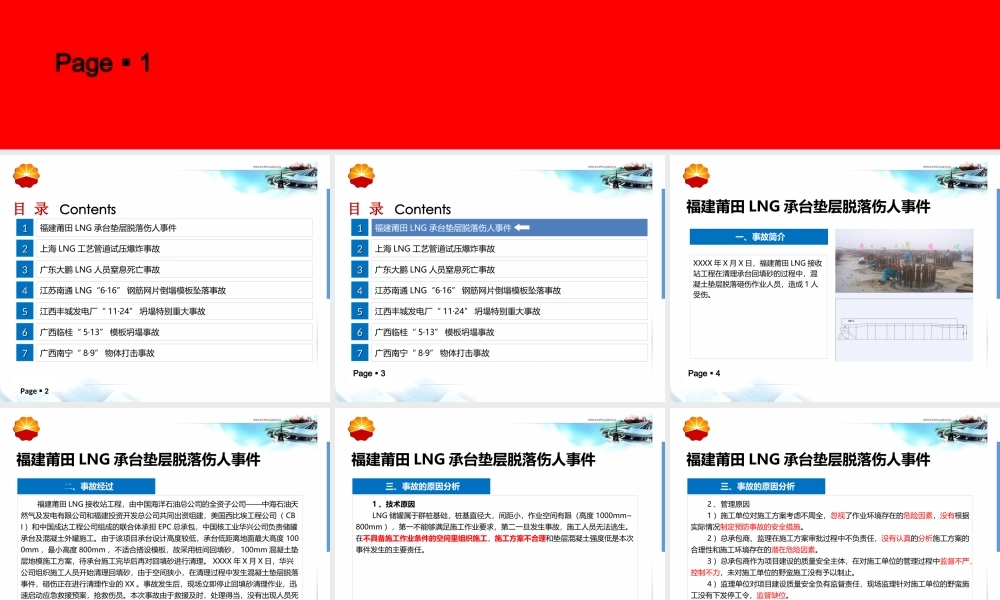Click '江西丰城发电厂 11·24' row on Page 2 slide
1000x600 pixels.
tap(174, 311)
